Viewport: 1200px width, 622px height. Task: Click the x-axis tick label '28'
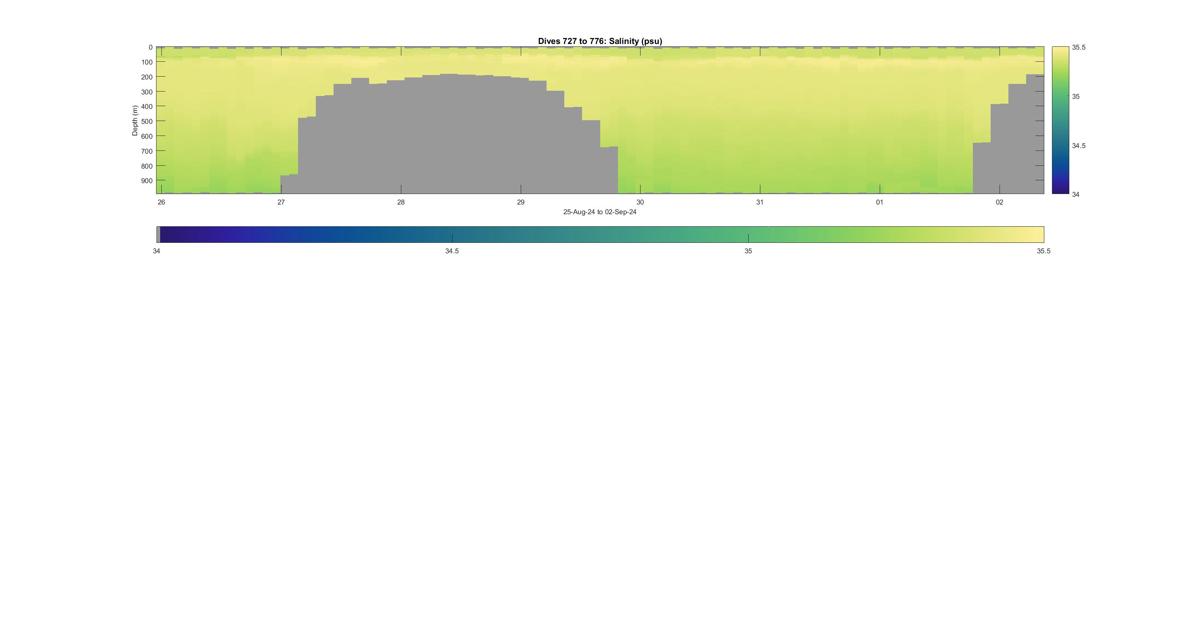tap(401, 202)
